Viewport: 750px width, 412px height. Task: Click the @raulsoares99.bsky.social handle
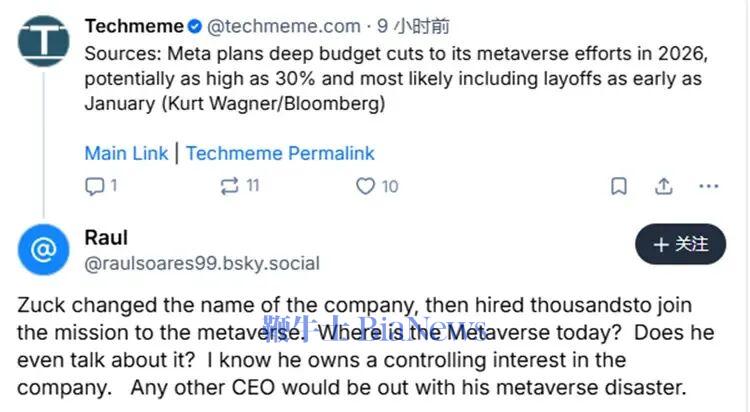coord(202,264)
